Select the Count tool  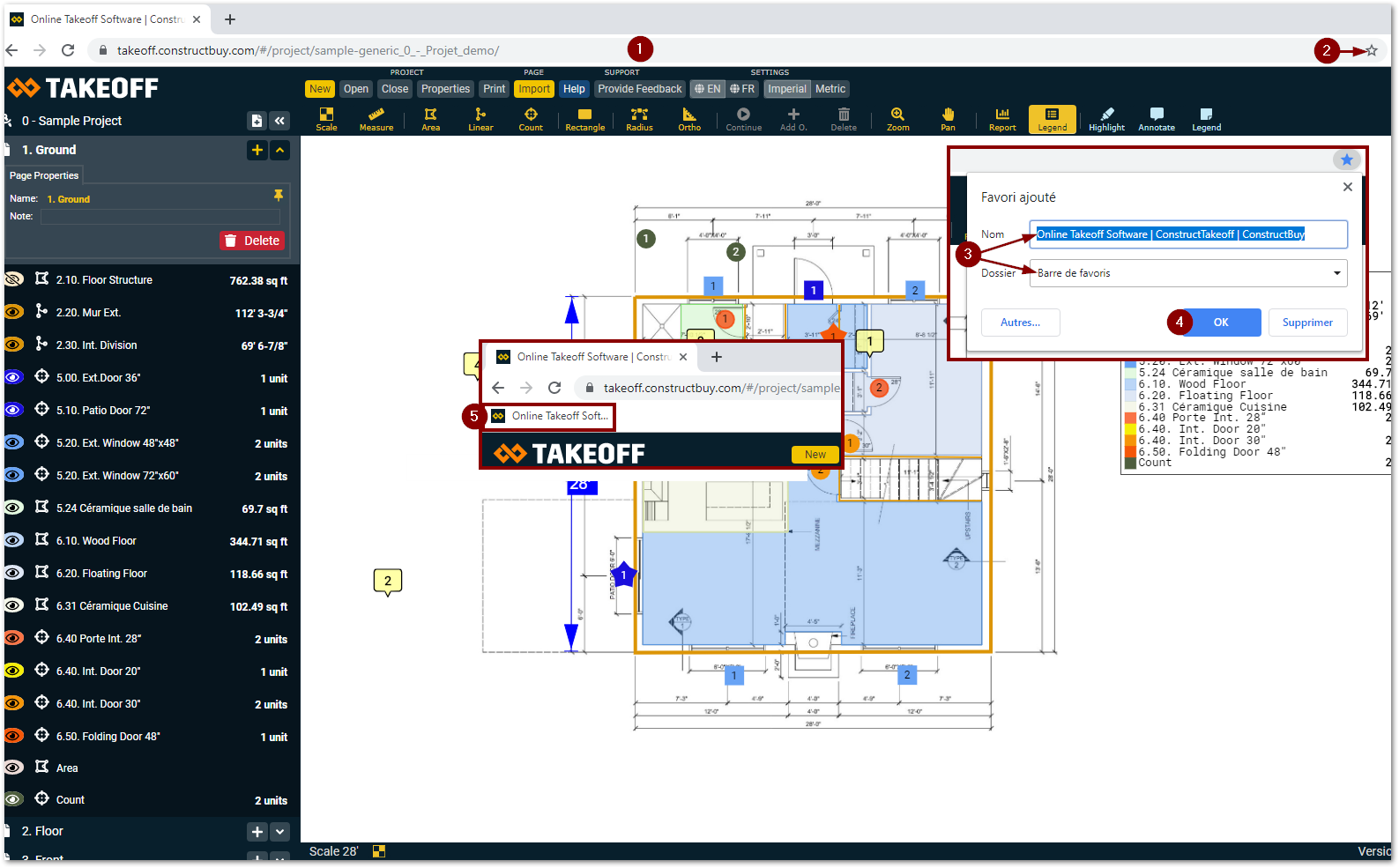coord(531,119)
